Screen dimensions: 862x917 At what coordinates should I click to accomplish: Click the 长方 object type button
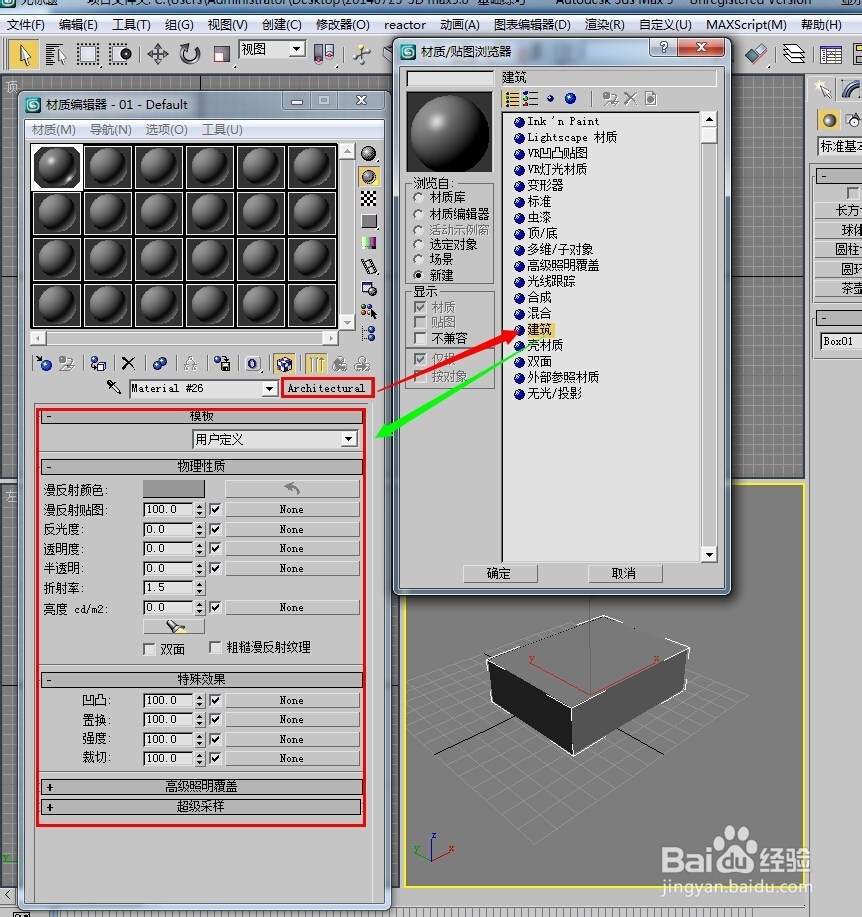click(x=839, y=210)
